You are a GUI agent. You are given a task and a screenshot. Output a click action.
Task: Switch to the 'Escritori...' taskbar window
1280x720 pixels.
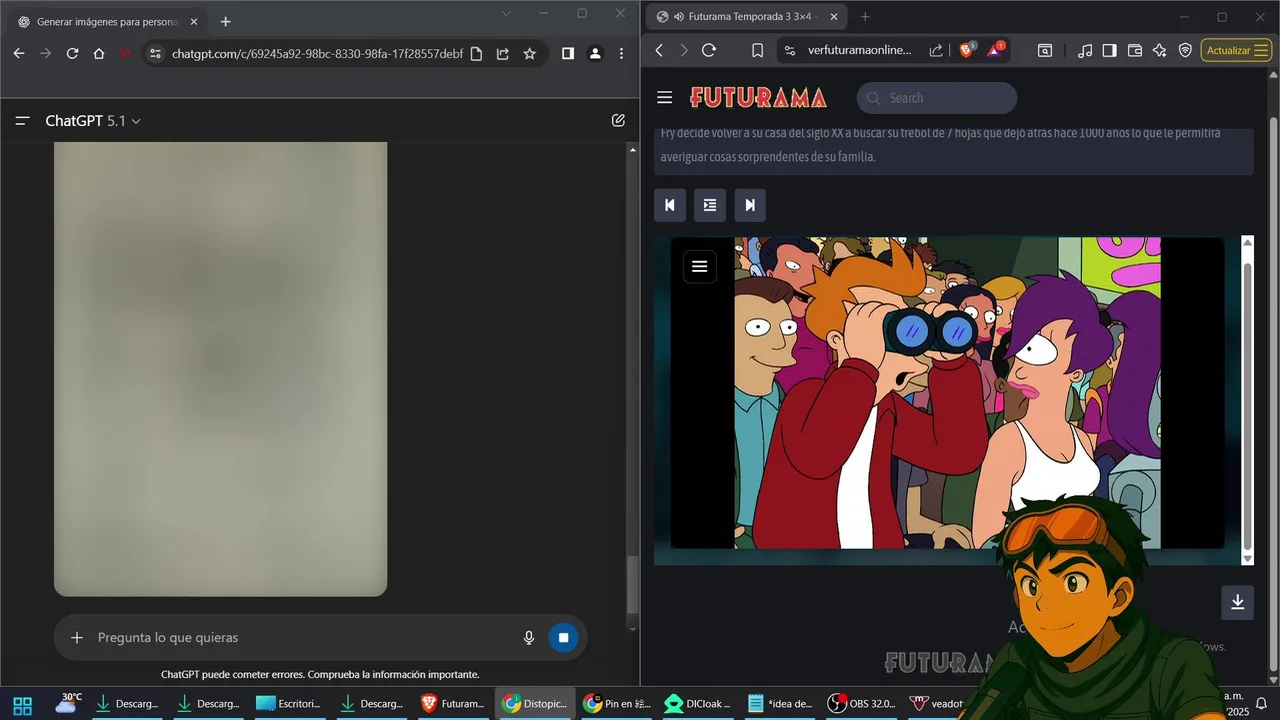point(288,704)
